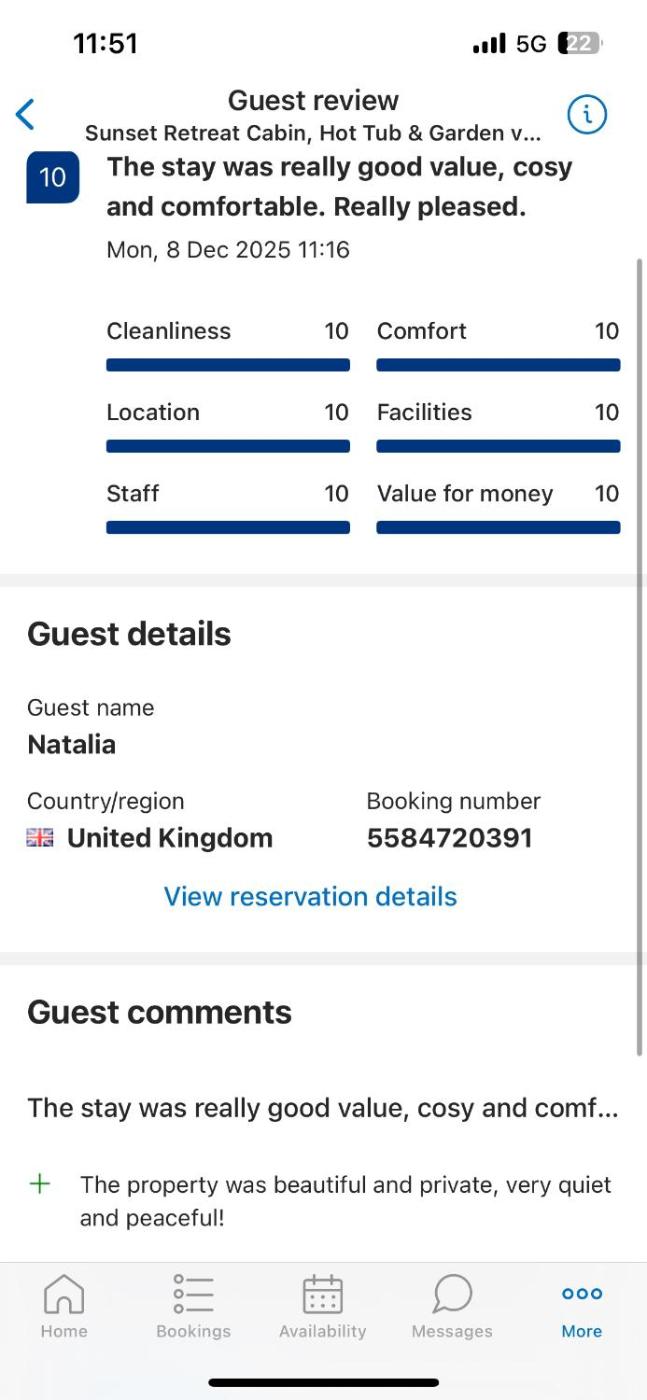
Task: Select booking number 5584720391
Action: pyautogui.click(x=449, y=838)
